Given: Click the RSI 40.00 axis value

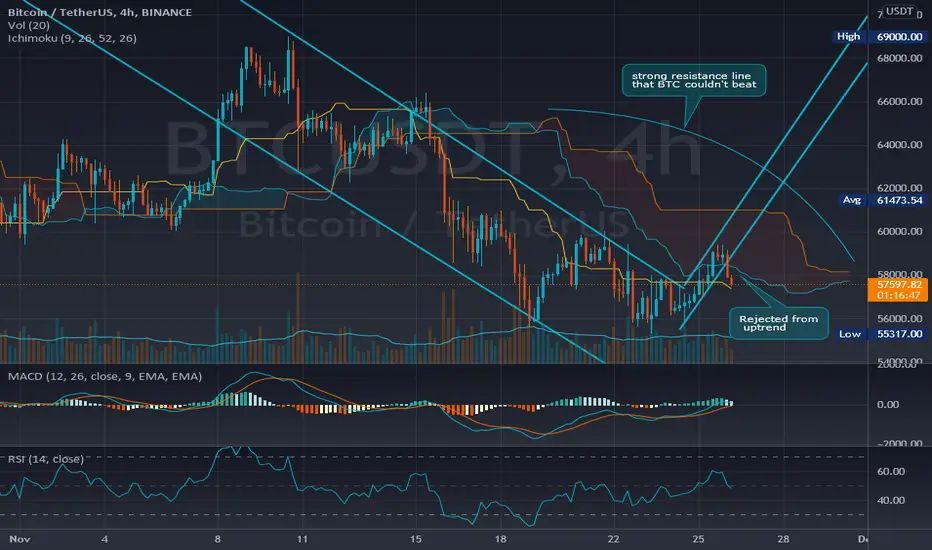Looking at the screenshot, I should 891,501.
